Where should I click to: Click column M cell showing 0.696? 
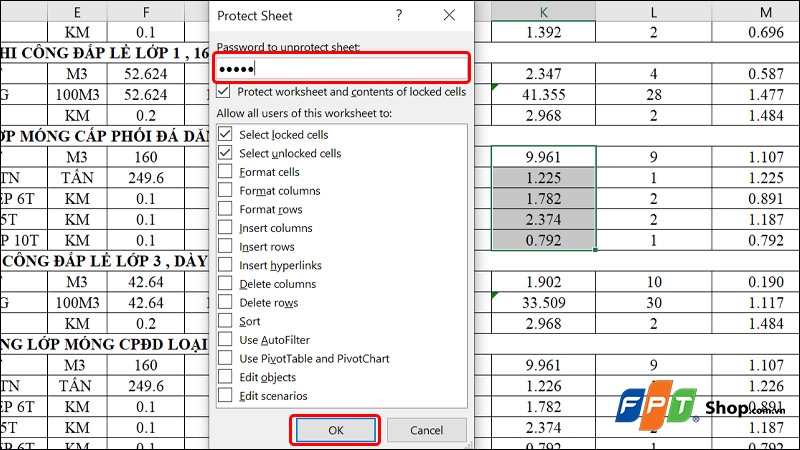tap(756, 32)
